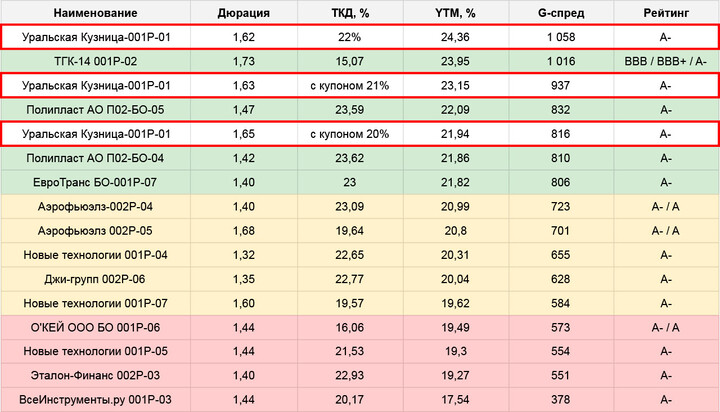Click the ТГК-14 001P-02 name cell
Screen dimensions: 720x412
pyautogui.click(x=96, y=61)
